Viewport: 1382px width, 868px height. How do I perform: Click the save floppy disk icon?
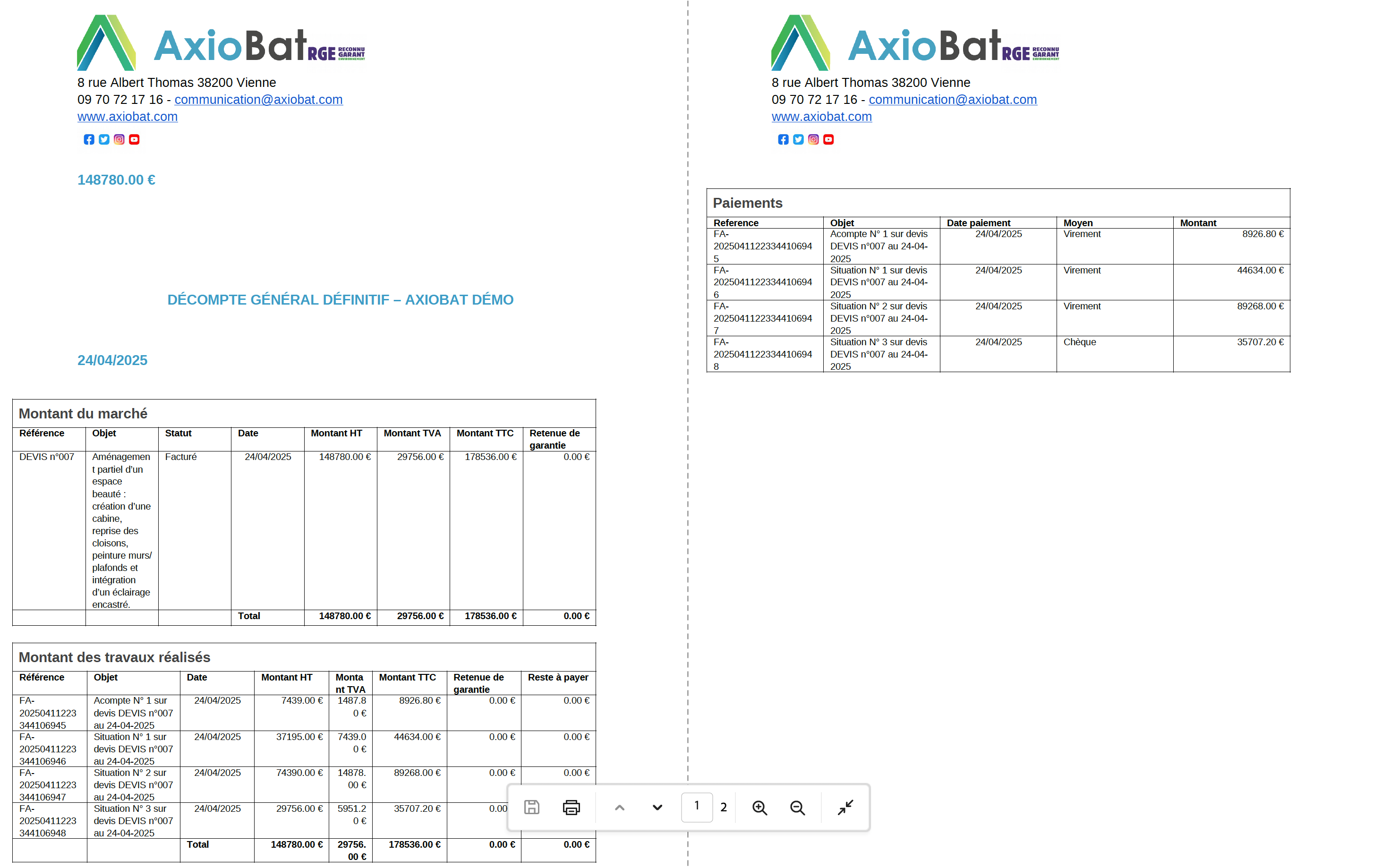[531, 807]
